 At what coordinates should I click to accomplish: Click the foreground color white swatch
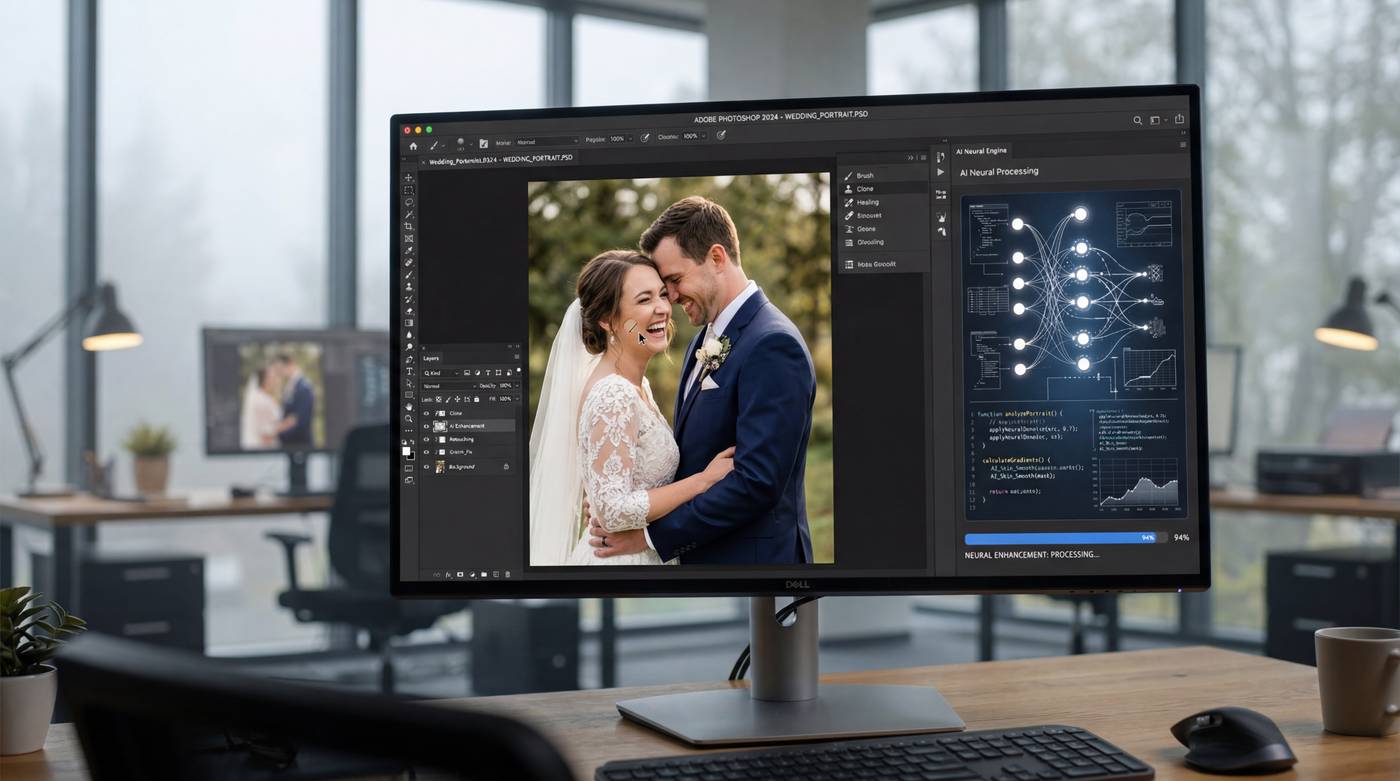click(406, 451)
